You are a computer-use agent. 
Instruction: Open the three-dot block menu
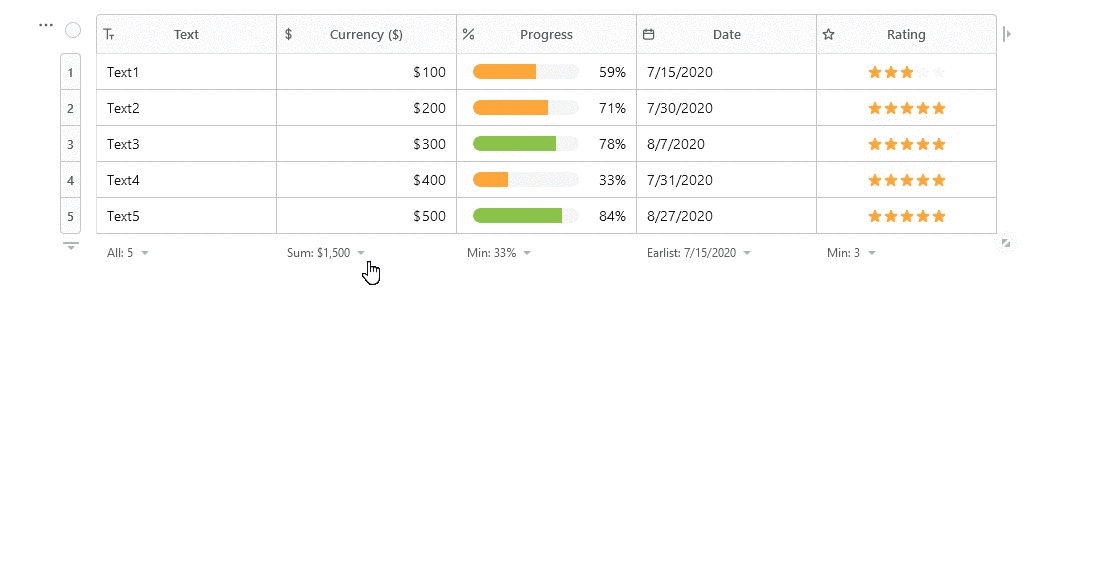[x=46, y=25]
